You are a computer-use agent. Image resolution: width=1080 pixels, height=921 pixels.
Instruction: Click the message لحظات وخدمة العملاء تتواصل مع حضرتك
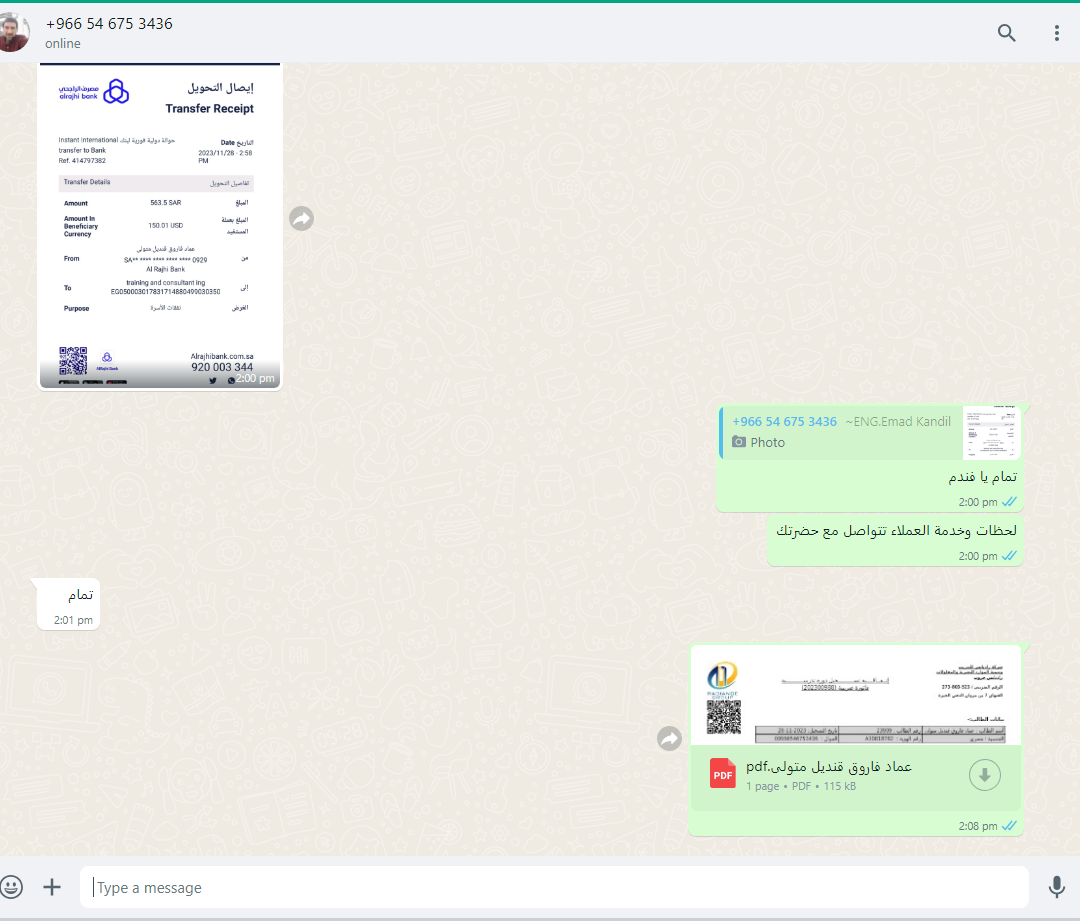pyautogui.click(x=896, y=530)
